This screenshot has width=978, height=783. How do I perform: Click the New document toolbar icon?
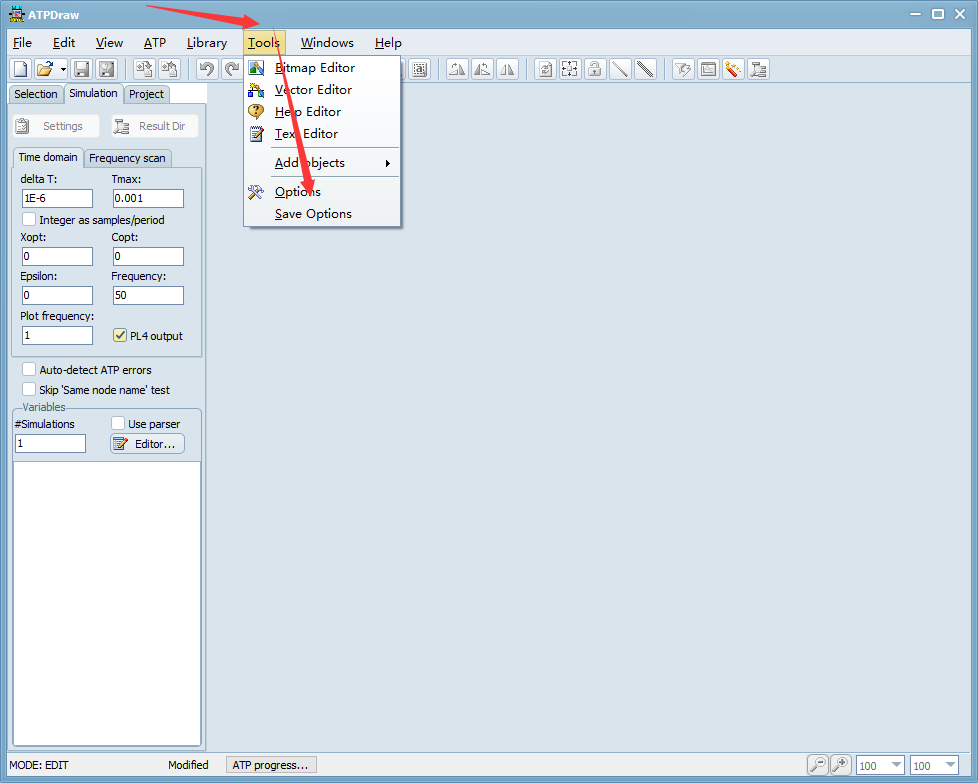click(x=20, y=69)
